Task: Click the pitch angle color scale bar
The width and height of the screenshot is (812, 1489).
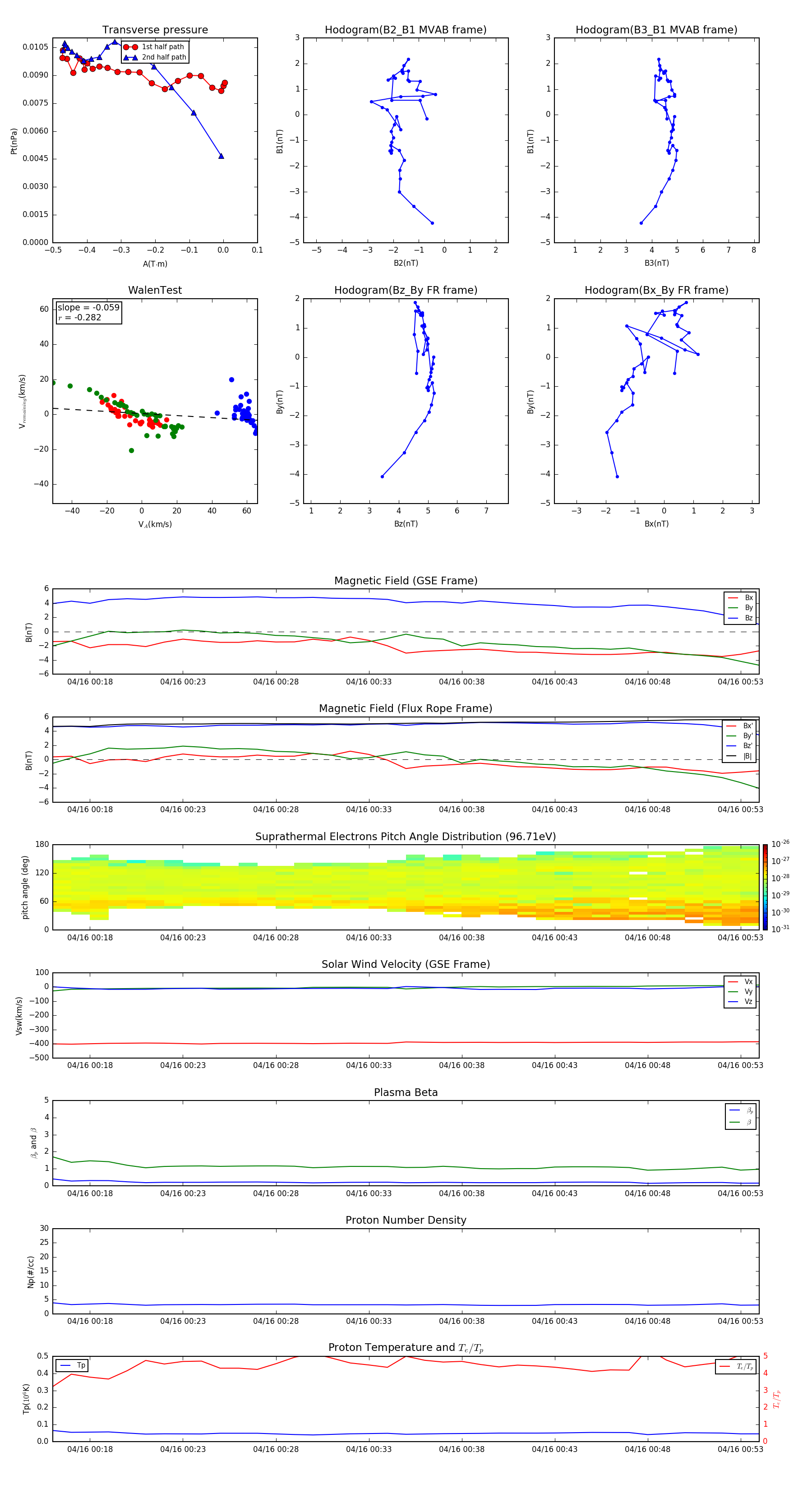Action: 765,887
